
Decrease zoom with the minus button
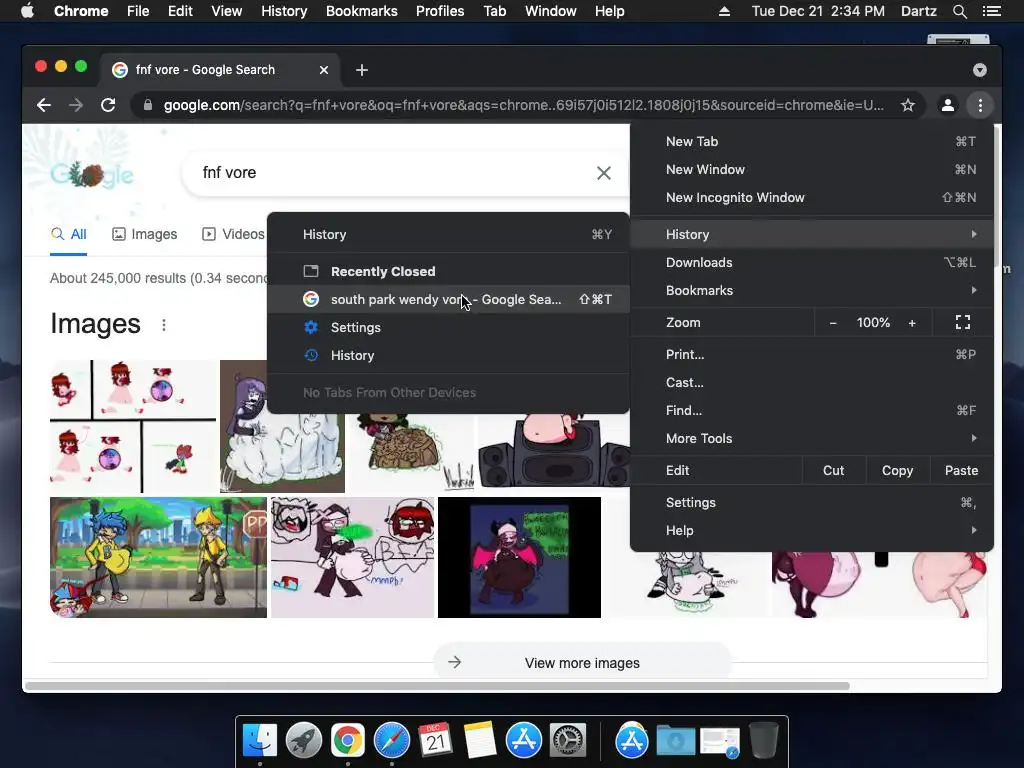(x=833, y=323)
